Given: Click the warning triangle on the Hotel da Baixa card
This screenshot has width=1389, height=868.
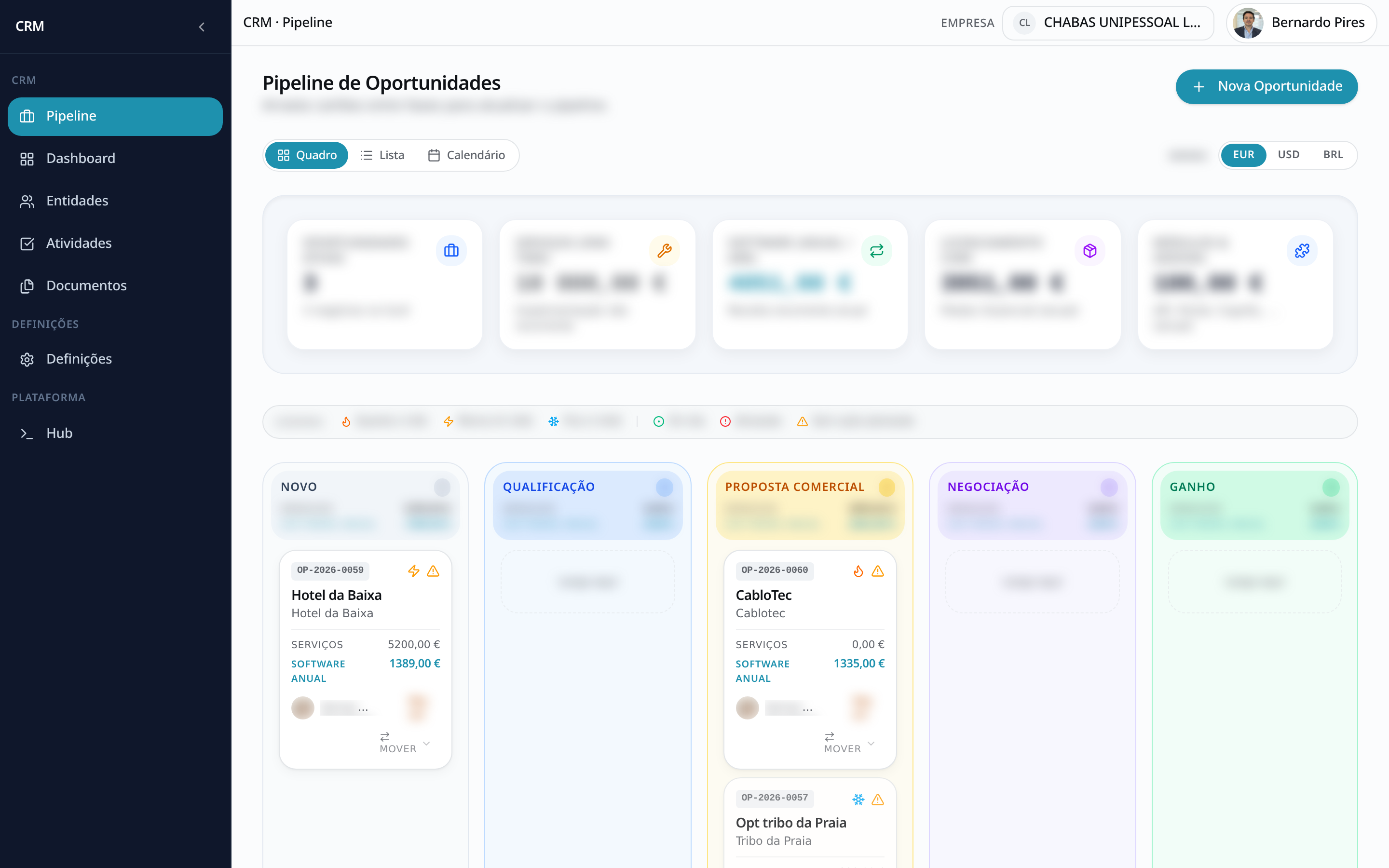Looking at the screenshot, I should (434, 570).
